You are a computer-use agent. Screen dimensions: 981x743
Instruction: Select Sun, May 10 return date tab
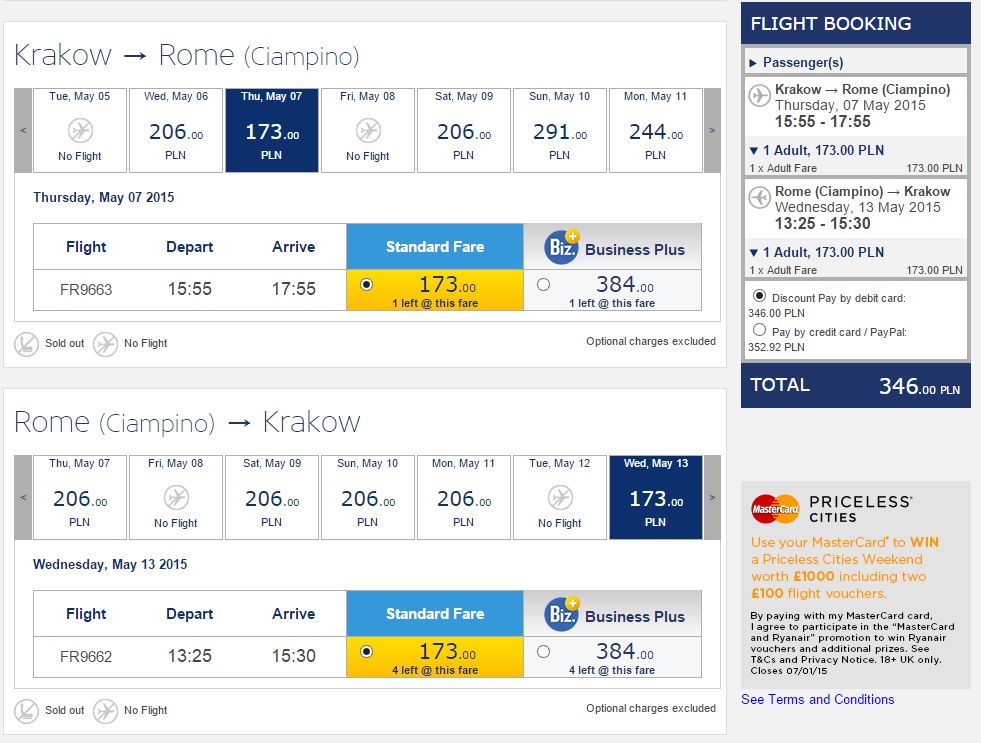point(368,498)
